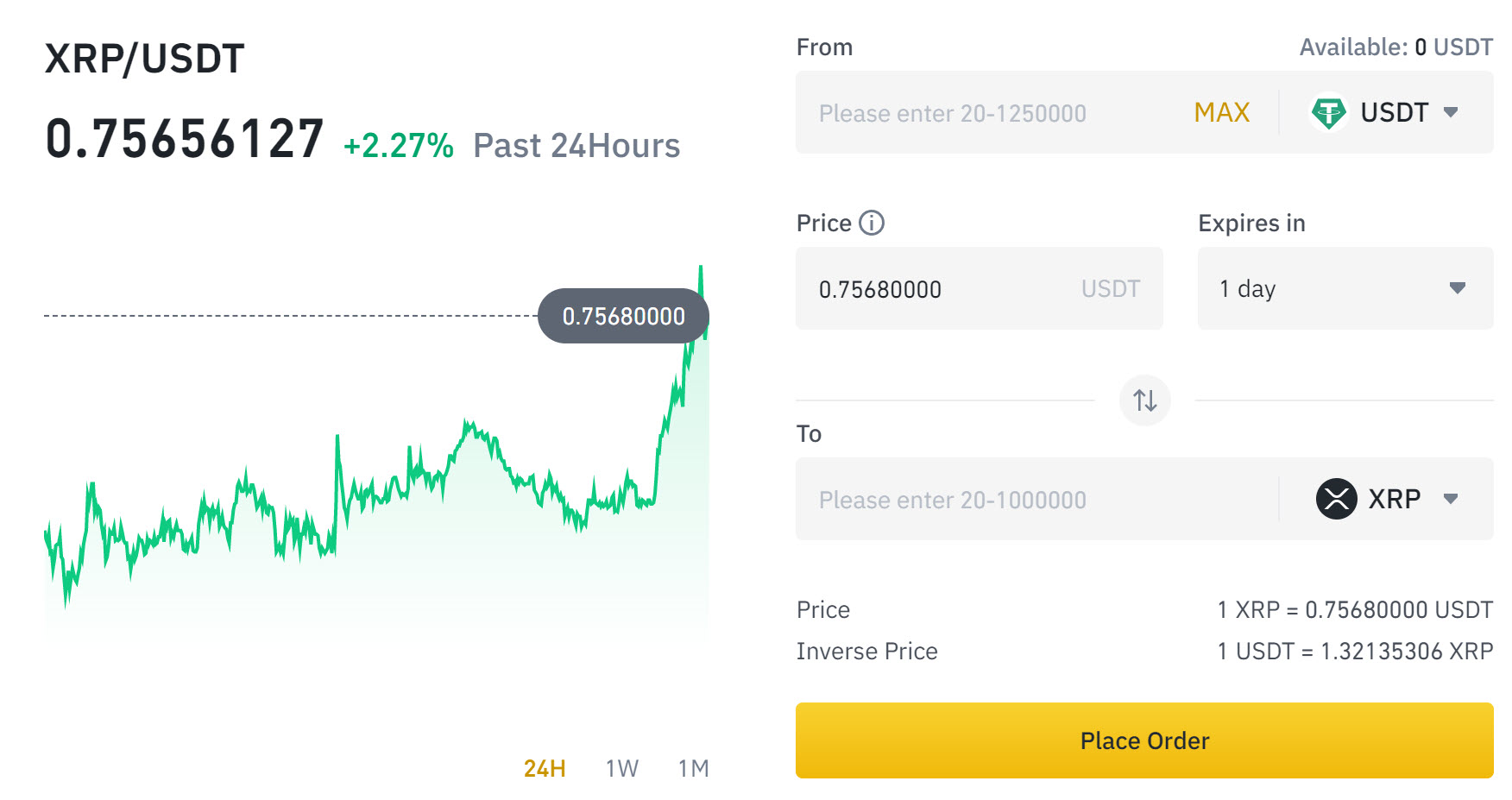This screenshot has width=1512, height=800.
Task: Focus the From amount input field
Action: (992, 112)
